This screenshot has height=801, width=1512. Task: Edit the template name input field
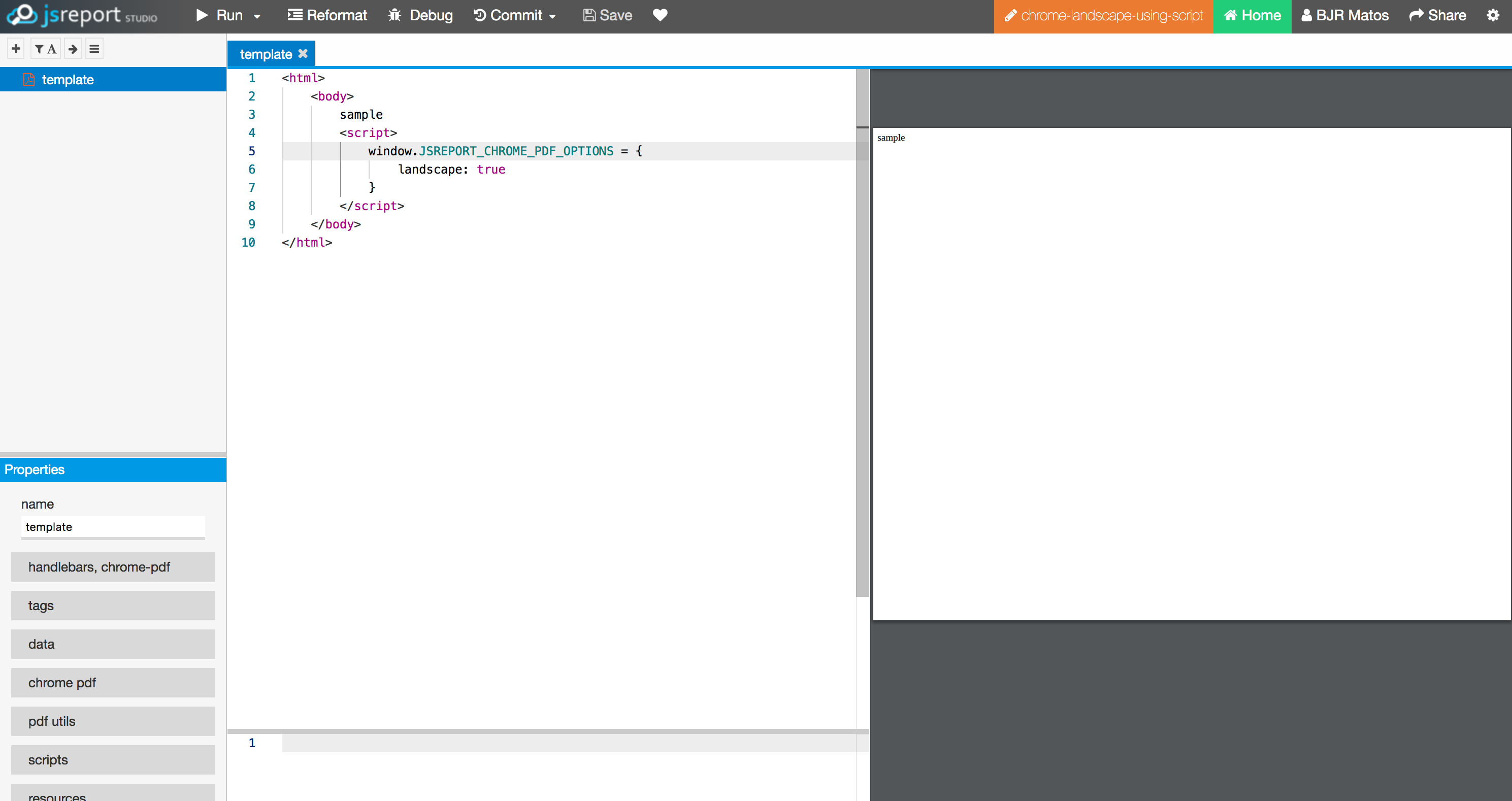click(x=113, y=526)
